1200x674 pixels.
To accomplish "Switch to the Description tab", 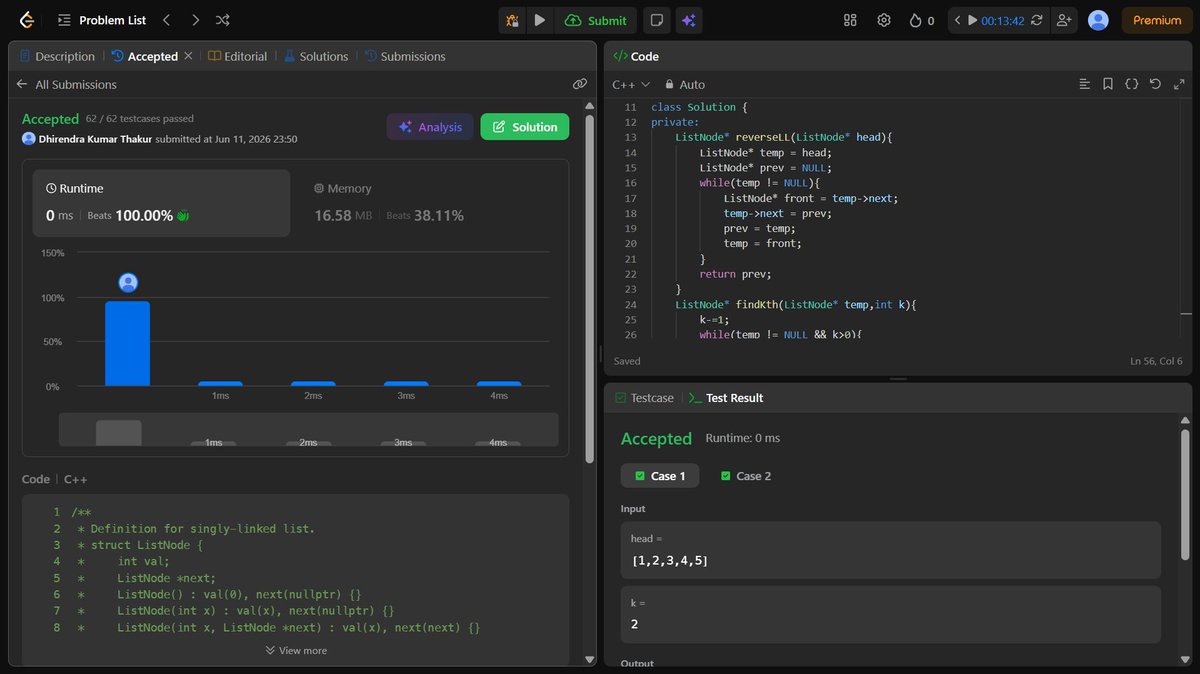I will pyautogui.click(x=56, y=57).
